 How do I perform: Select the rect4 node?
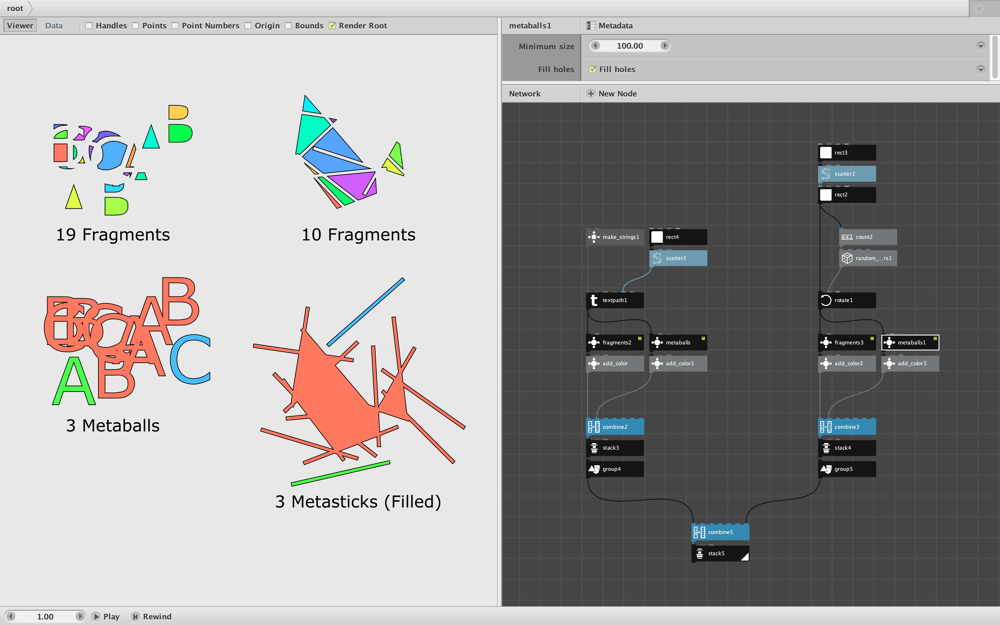point(678,237)
